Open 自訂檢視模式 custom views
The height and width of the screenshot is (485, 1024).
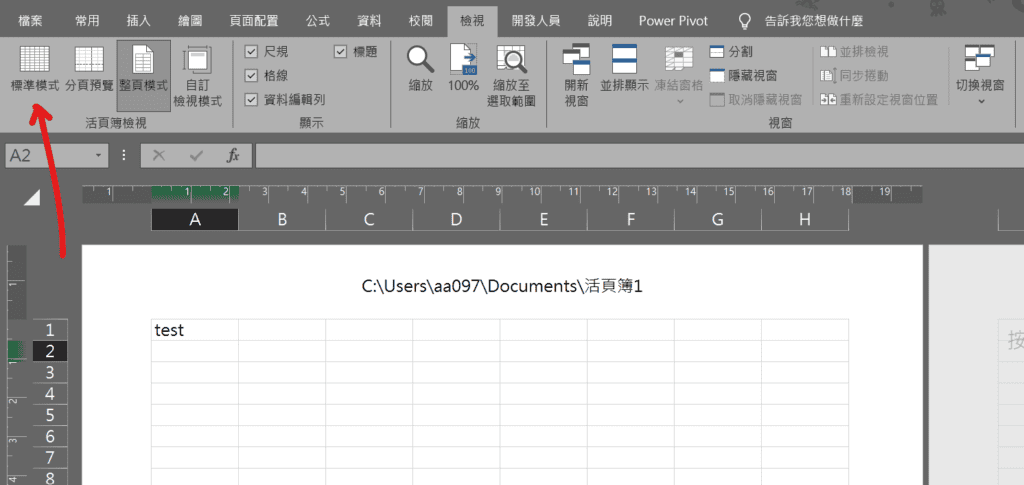[197, 76]
